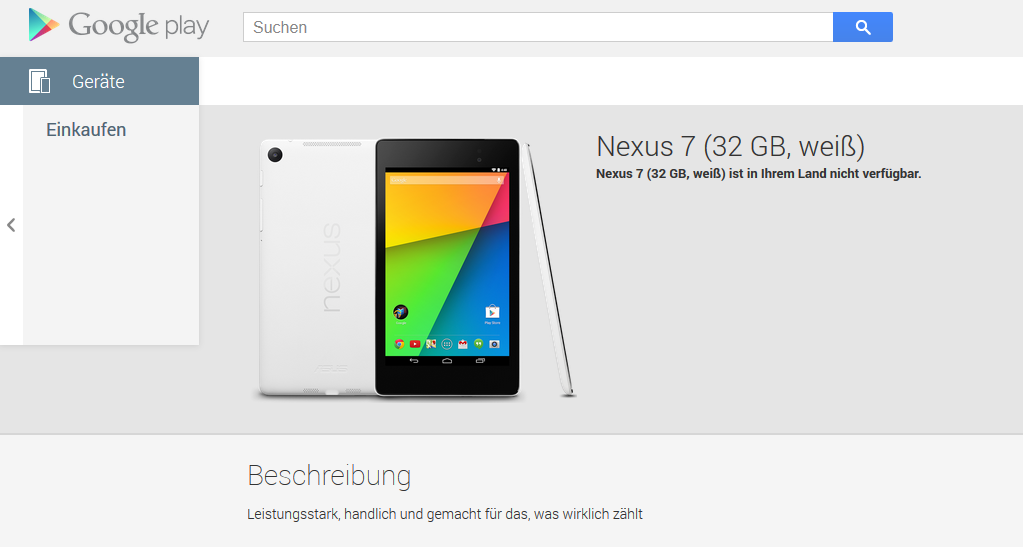Click the blue magnifier search button
Viewport: 1023px width, 547px height.
coord(863,27)
